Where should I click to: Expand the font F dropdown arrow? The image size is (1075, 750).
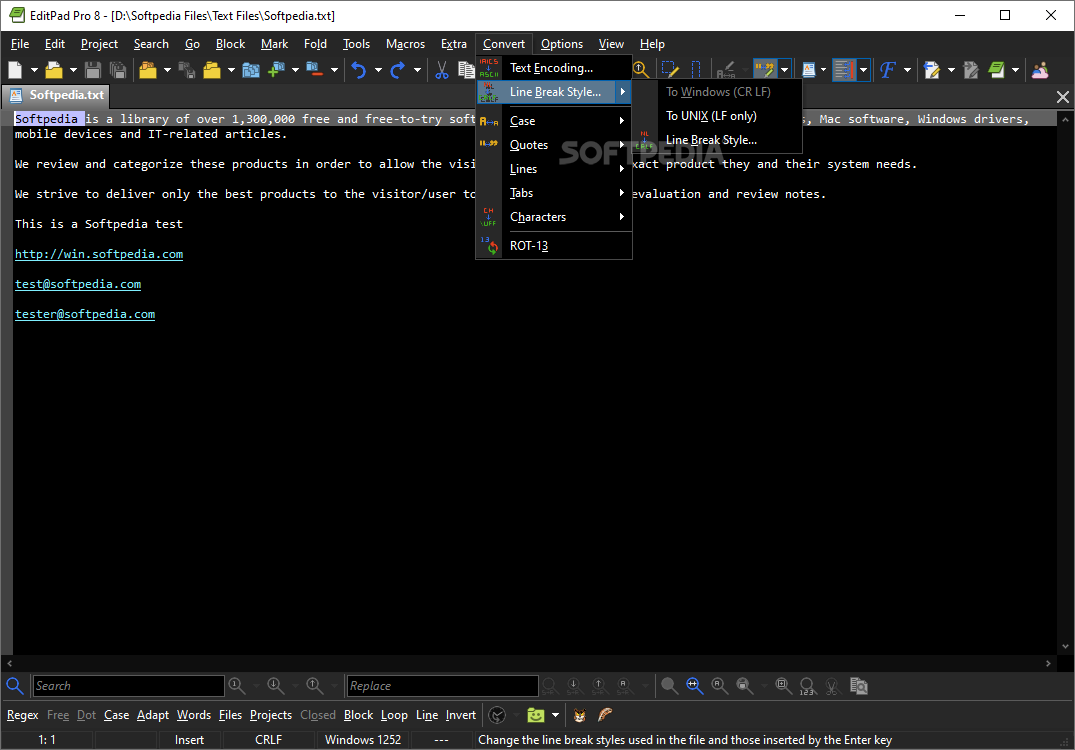pos(907,70)
